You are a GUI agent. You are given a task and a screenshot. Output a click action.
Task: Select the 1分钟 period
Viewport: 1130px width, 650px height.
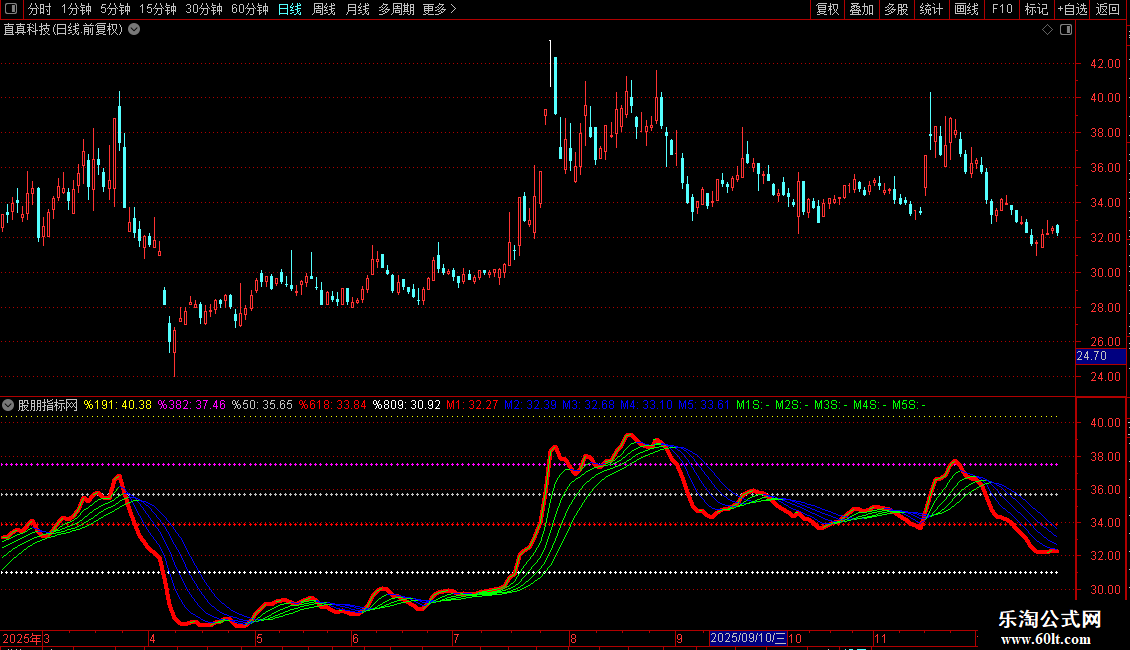tap(76, 9)
